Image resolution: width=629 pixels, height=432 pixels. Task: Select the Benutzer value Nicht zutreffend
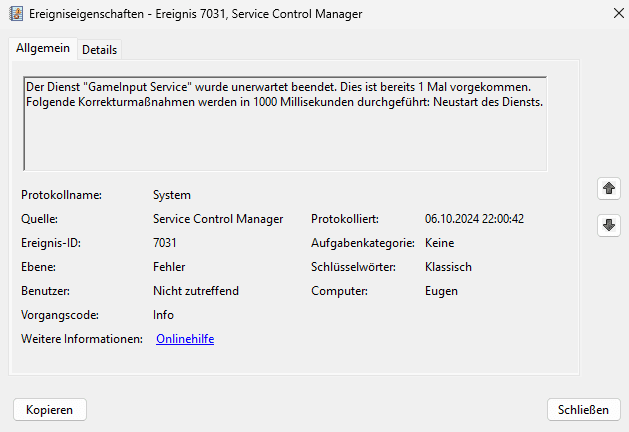point(196,291)
